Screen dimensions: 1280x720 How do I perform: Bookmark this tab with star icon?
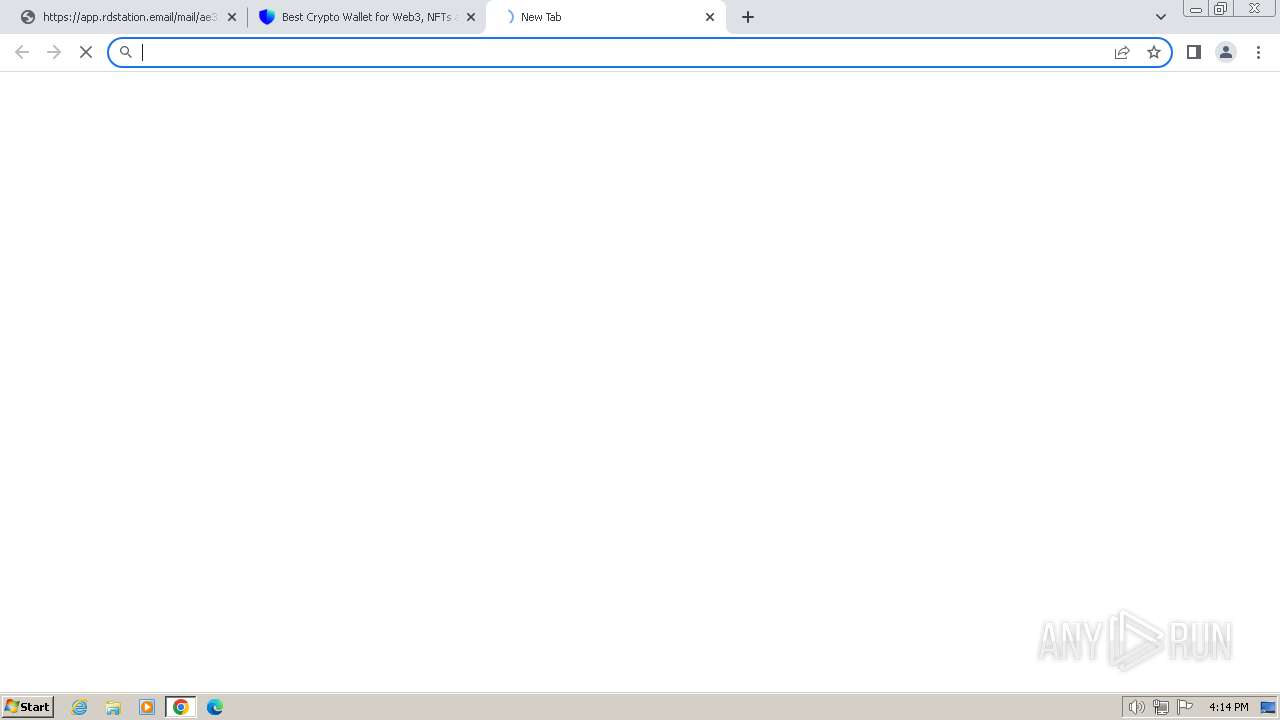click(1154, 52)
